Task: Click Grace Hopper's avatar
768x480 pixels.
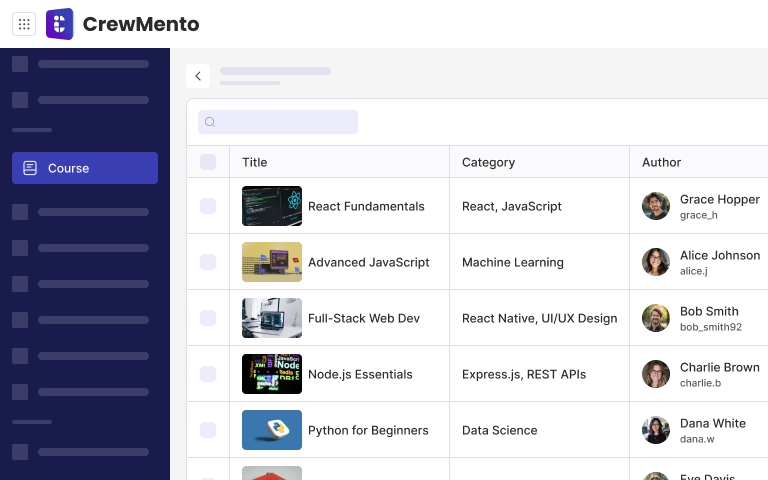Action: pyautogui.click(x=656, y=206)
